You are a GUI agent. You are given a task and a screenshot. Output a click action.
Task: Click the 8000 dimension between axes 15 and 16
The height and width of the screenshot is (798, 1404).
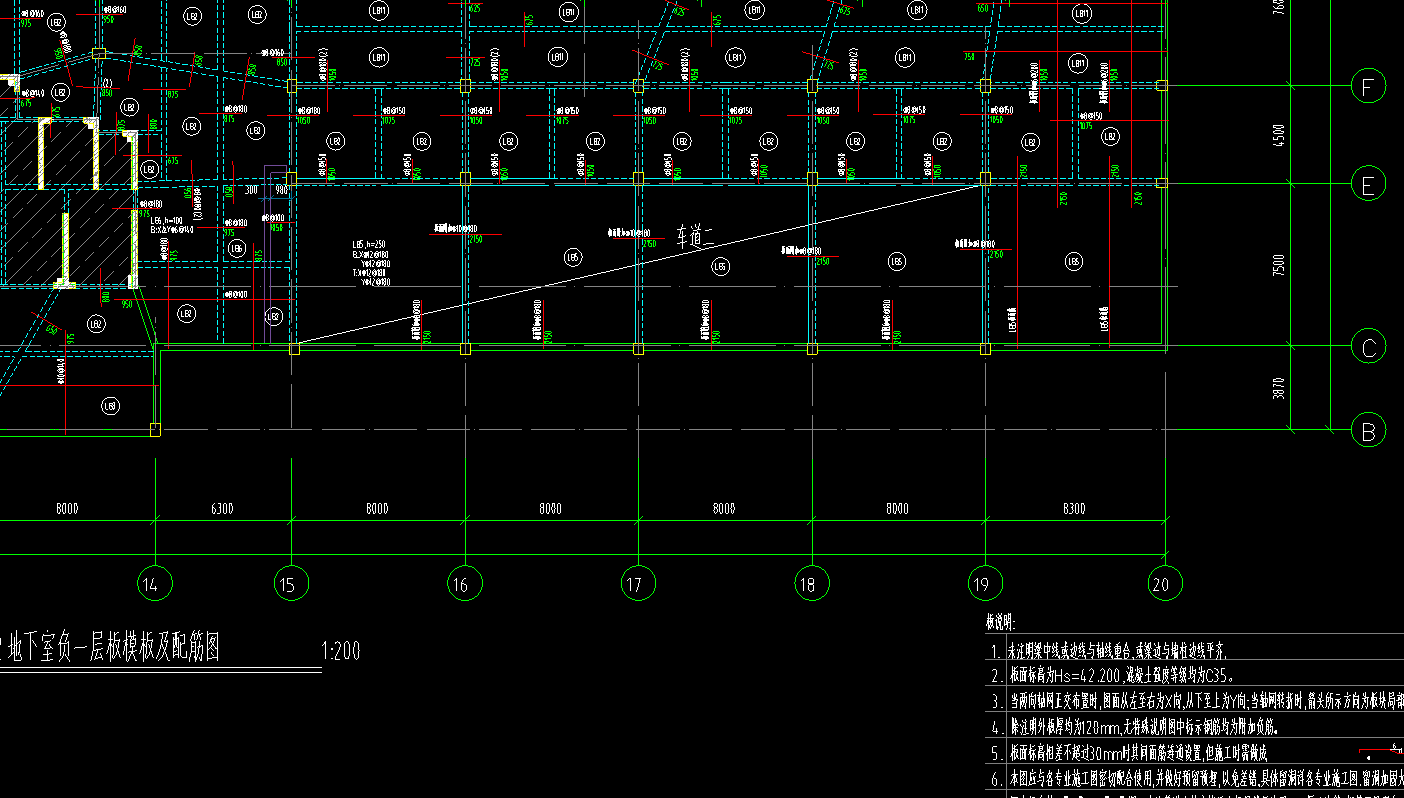click(376, 509)
